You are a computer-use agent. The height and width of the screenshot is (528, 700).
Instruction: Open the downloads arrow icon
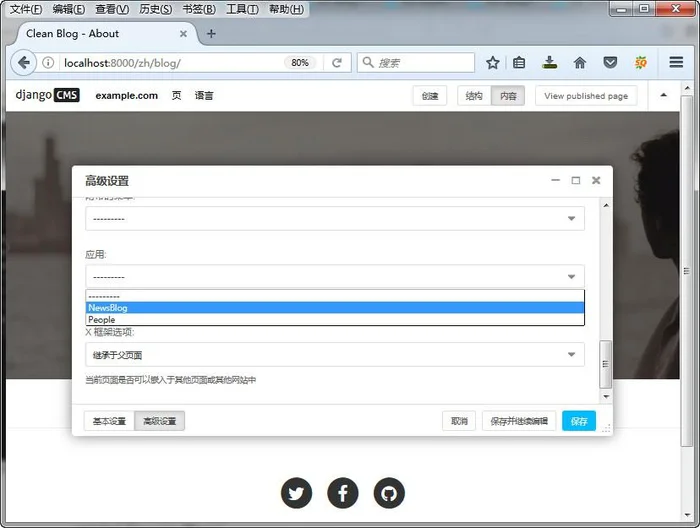550,62
